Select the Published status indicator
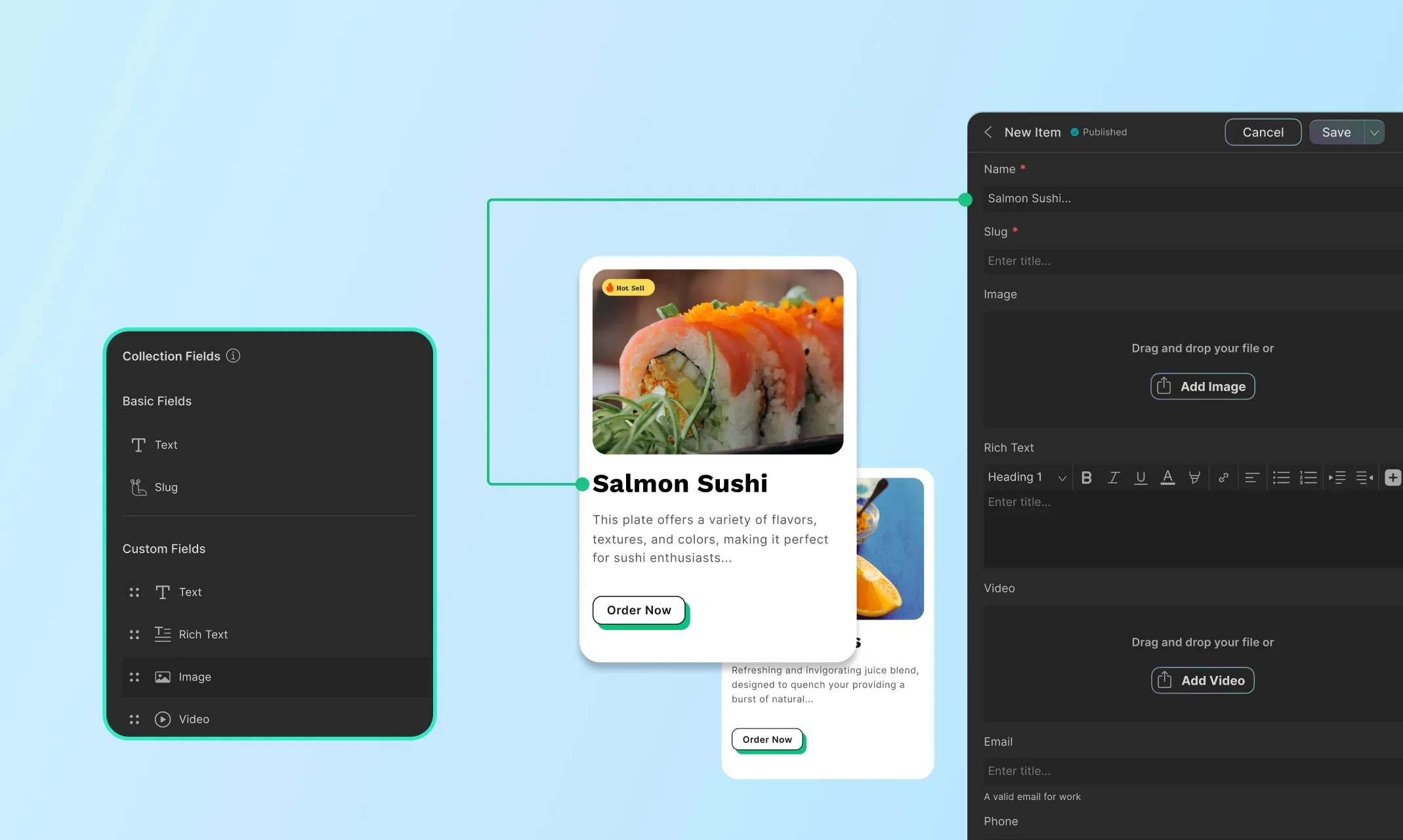This screenshot has height=840, width=1403. coord(1098,131)
